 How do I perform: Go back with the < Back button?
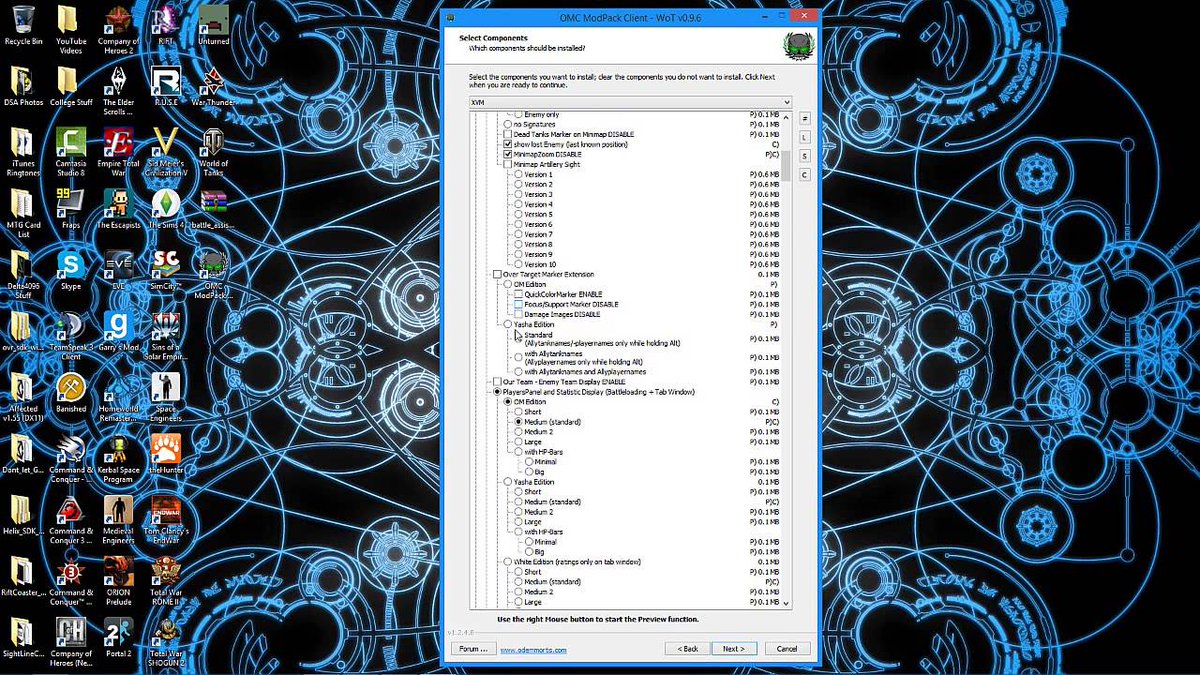688,648
